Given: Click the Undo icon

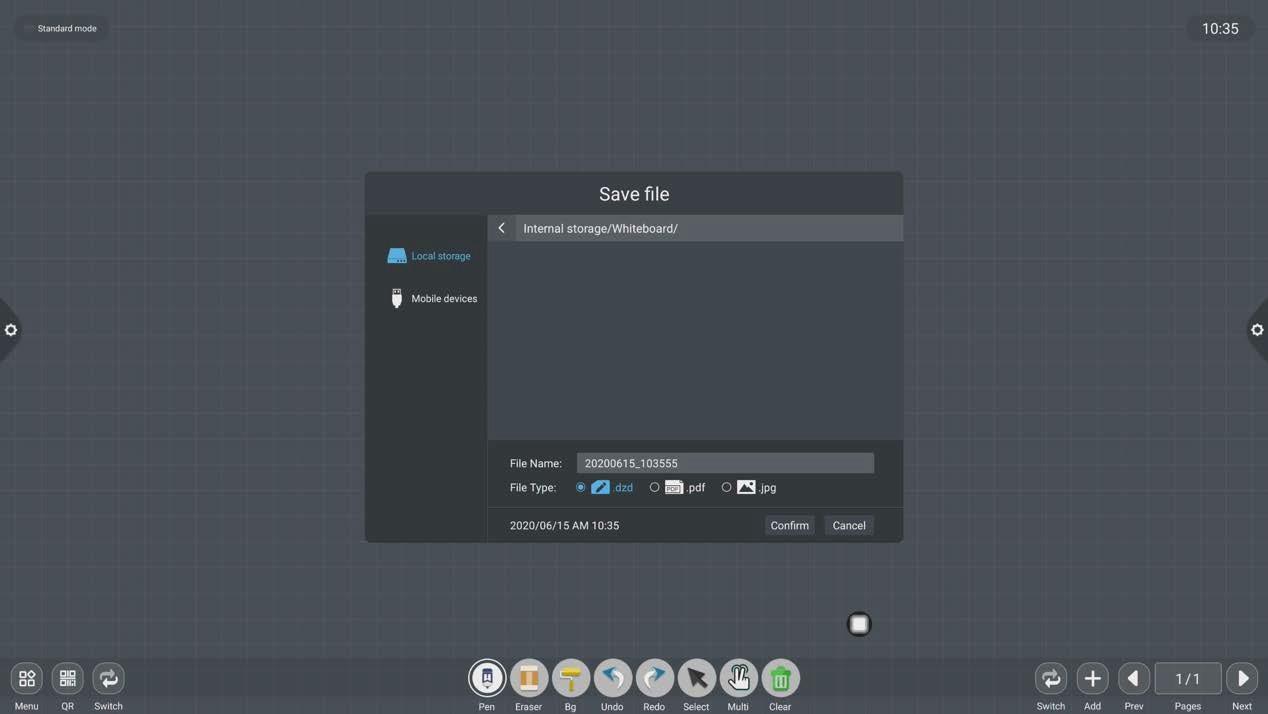Looking at the screenshot, I should click(x=613, y=678).
